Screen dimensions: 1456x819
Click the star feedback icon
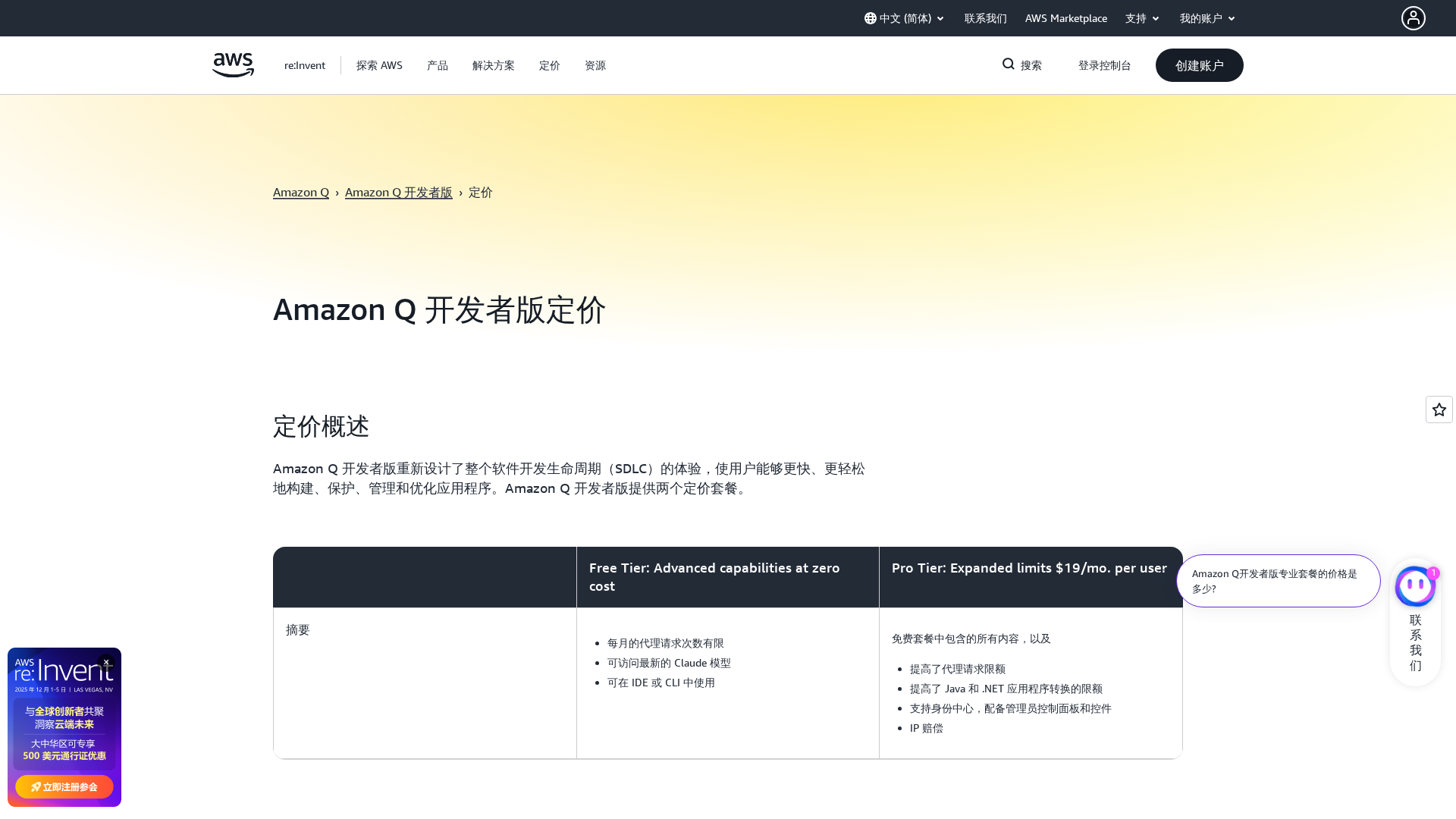point(1439,409)
